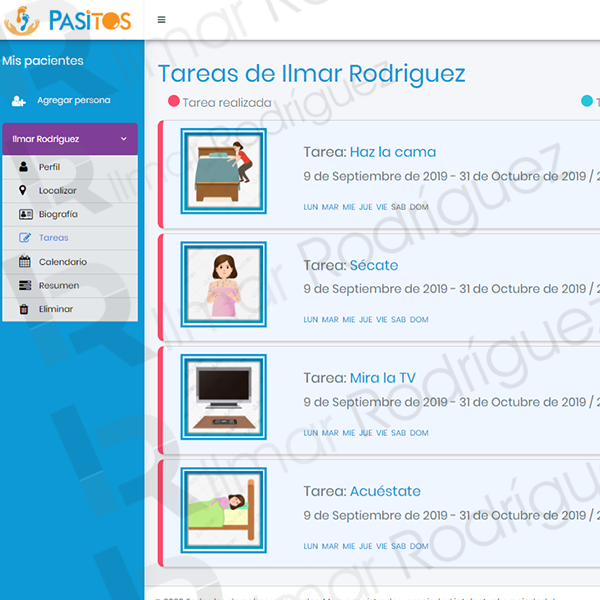Click the hamburger menu icon
The height and width of the screenshot is (600, 600).
click(x=162, y=20)
